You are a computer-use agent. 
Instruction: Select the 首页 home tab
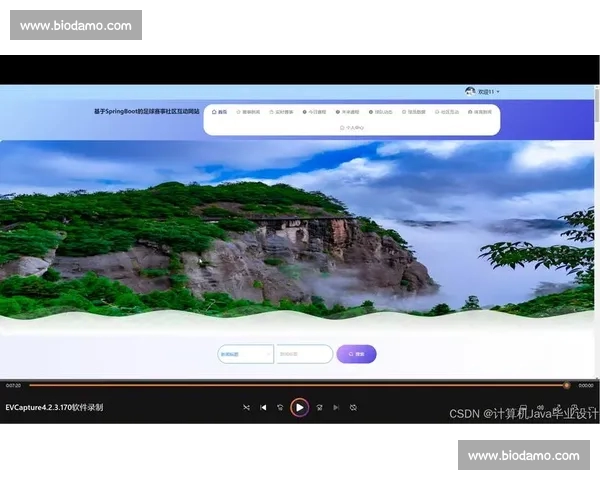[x=220, y=112]
